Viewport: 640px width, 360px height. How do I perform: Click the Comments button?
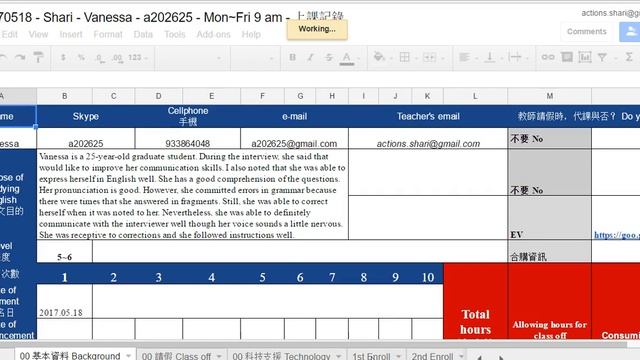coord(587,31)
